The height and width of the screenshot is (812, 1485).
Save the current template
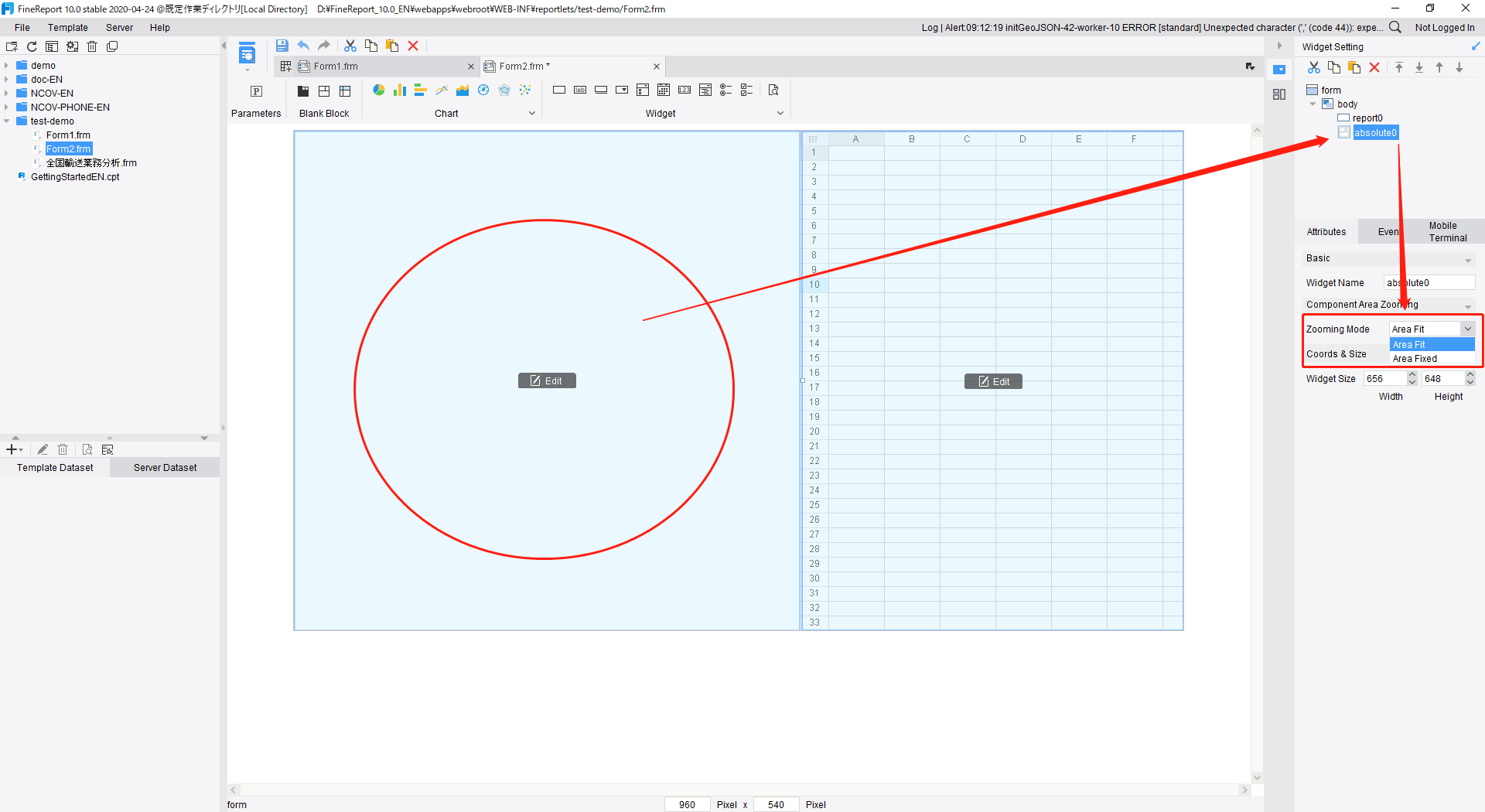pyautogui.click(x=282, y=46)
